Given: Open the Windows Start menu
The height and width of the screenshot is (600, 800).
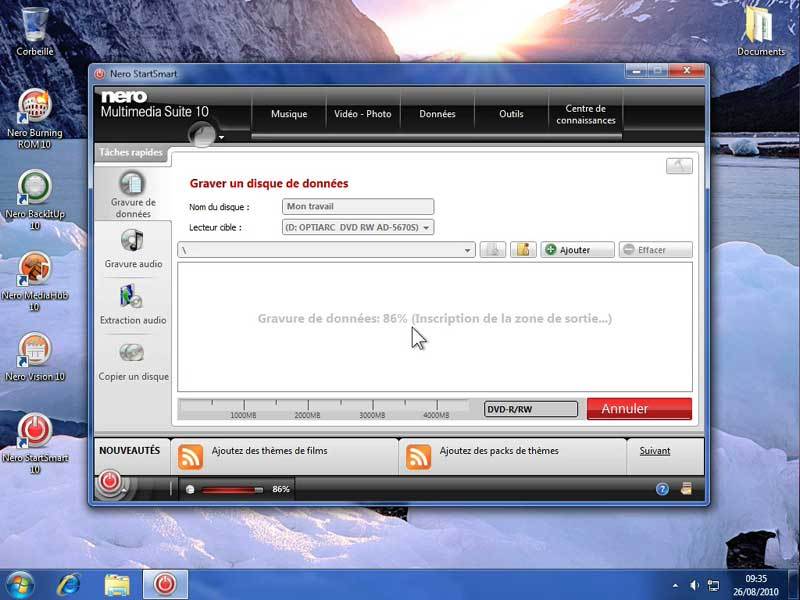Looking at the screenshot, I should click(20, 585).
